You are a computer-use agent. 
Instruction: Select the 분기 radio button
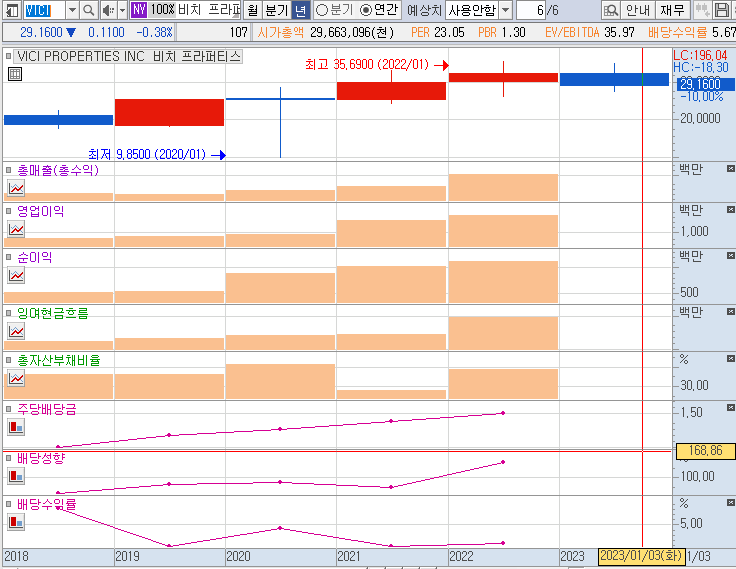point(322,10)
